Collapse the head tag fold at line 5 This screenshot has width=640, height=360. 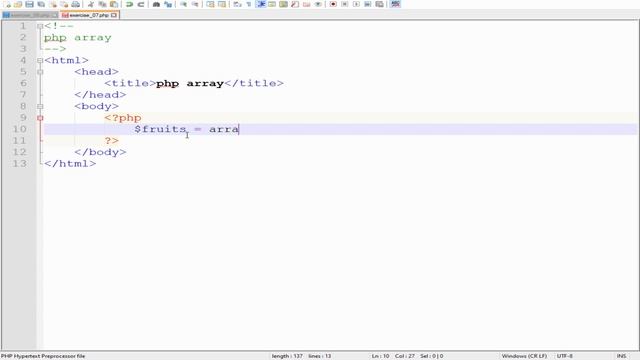[40, 72]
